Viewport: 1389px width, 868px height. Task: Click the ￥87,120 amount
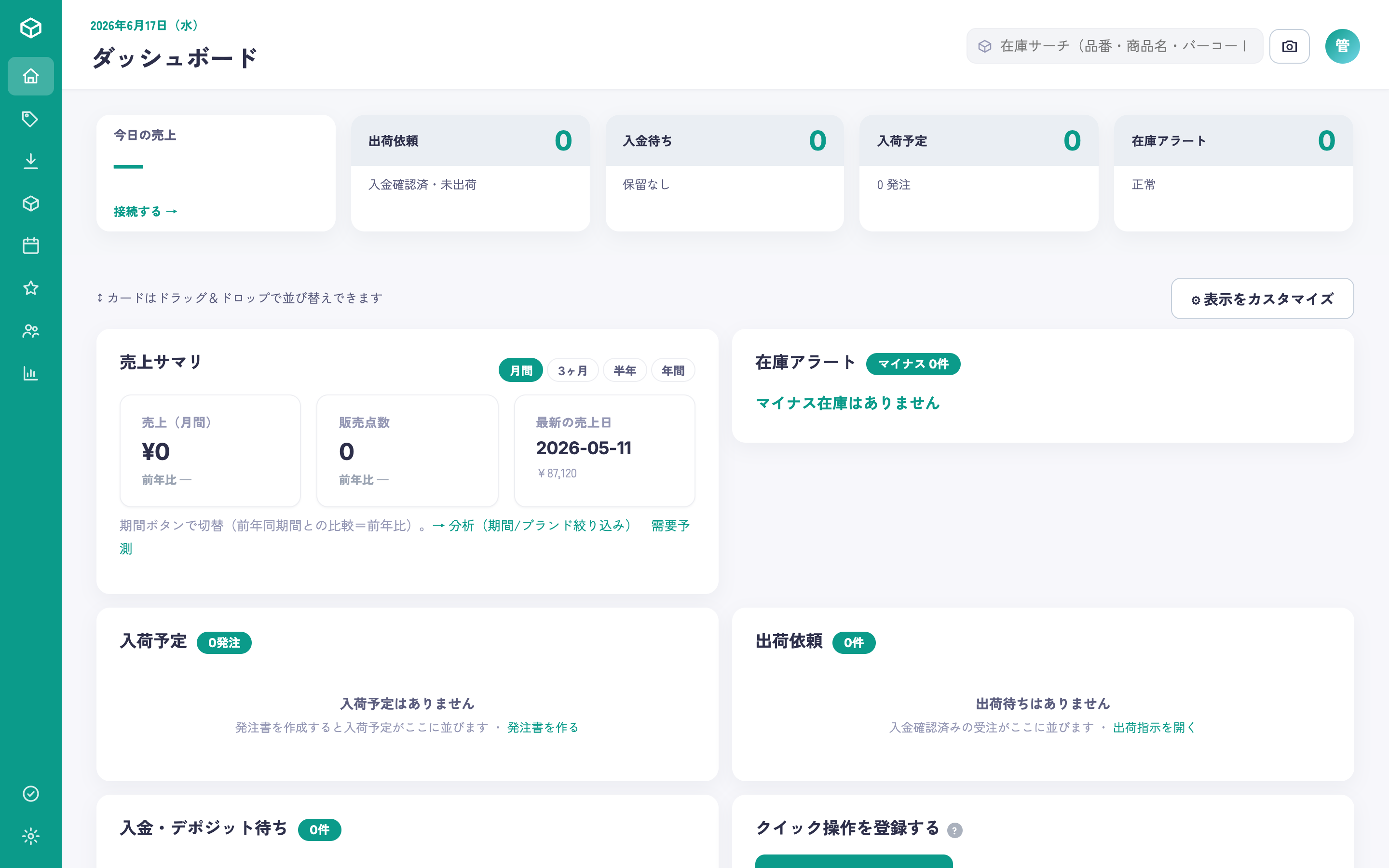coord(556,473)
